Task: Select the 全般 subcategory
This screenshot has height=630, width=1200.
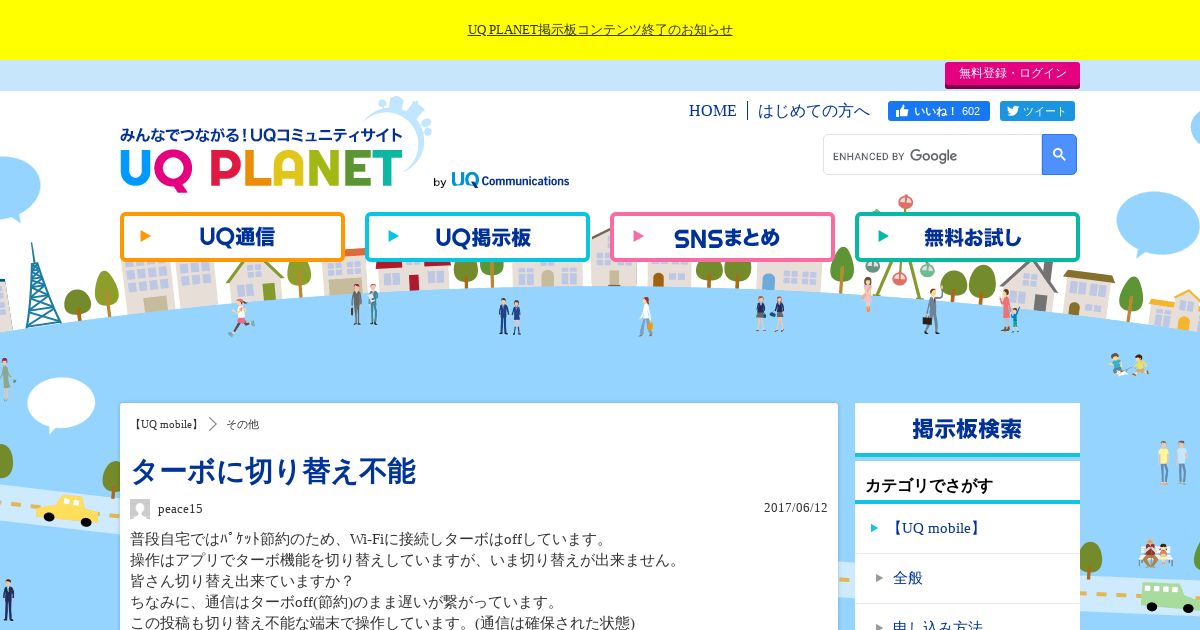Action: (x=967, y=578)
